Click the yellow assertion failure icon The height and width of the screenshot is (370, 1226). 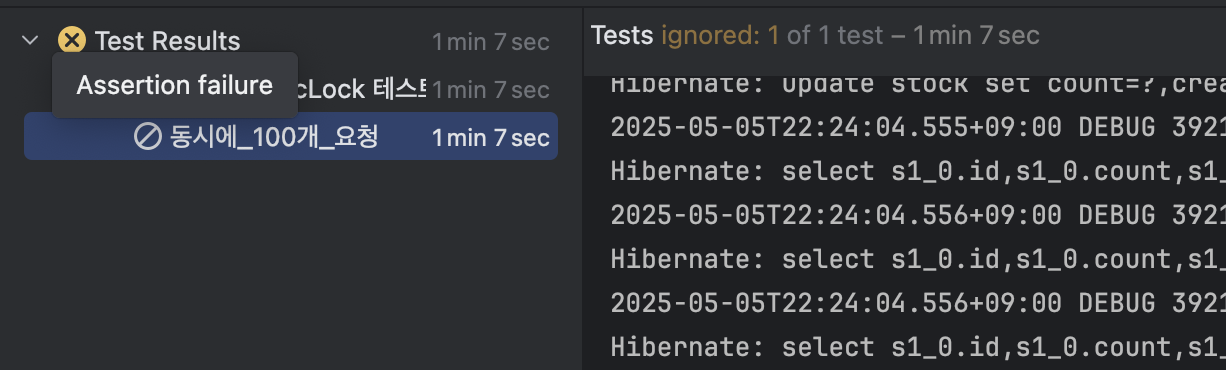72,40
